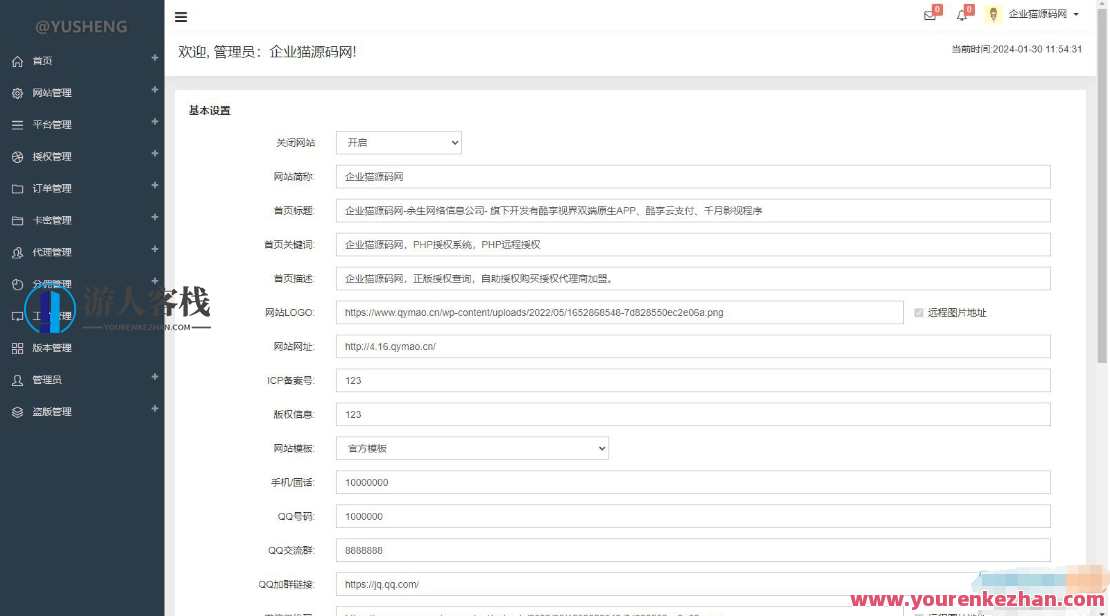Open the hamburger navigation menu icon
The height and width of the screenshot is (616, 1110).
[x=181, y=16]
